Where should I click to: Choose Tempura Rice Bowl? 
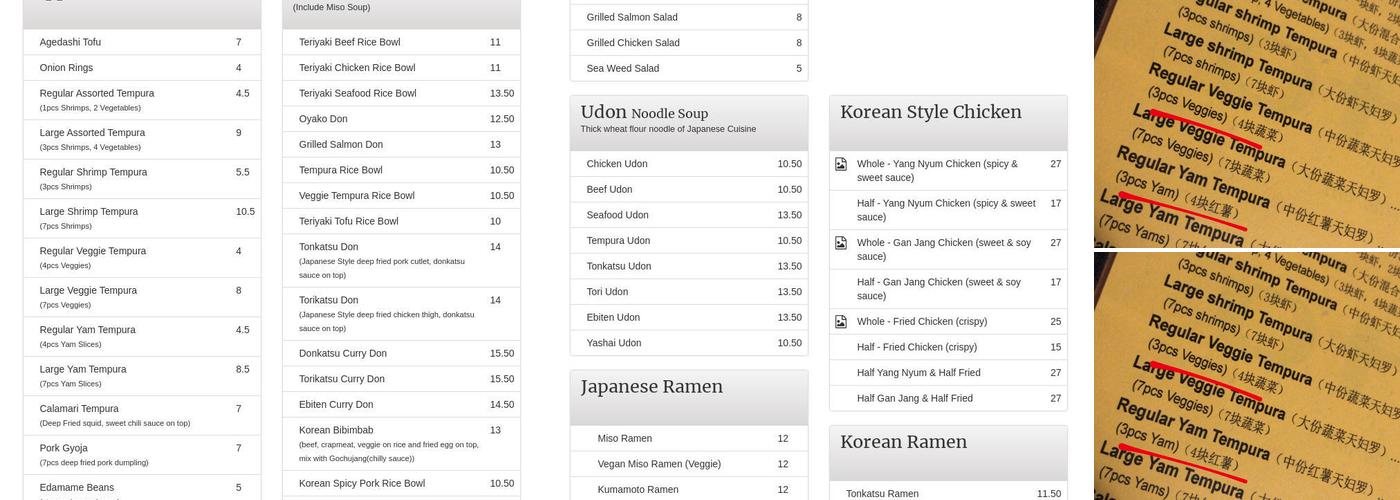(401, 170)
